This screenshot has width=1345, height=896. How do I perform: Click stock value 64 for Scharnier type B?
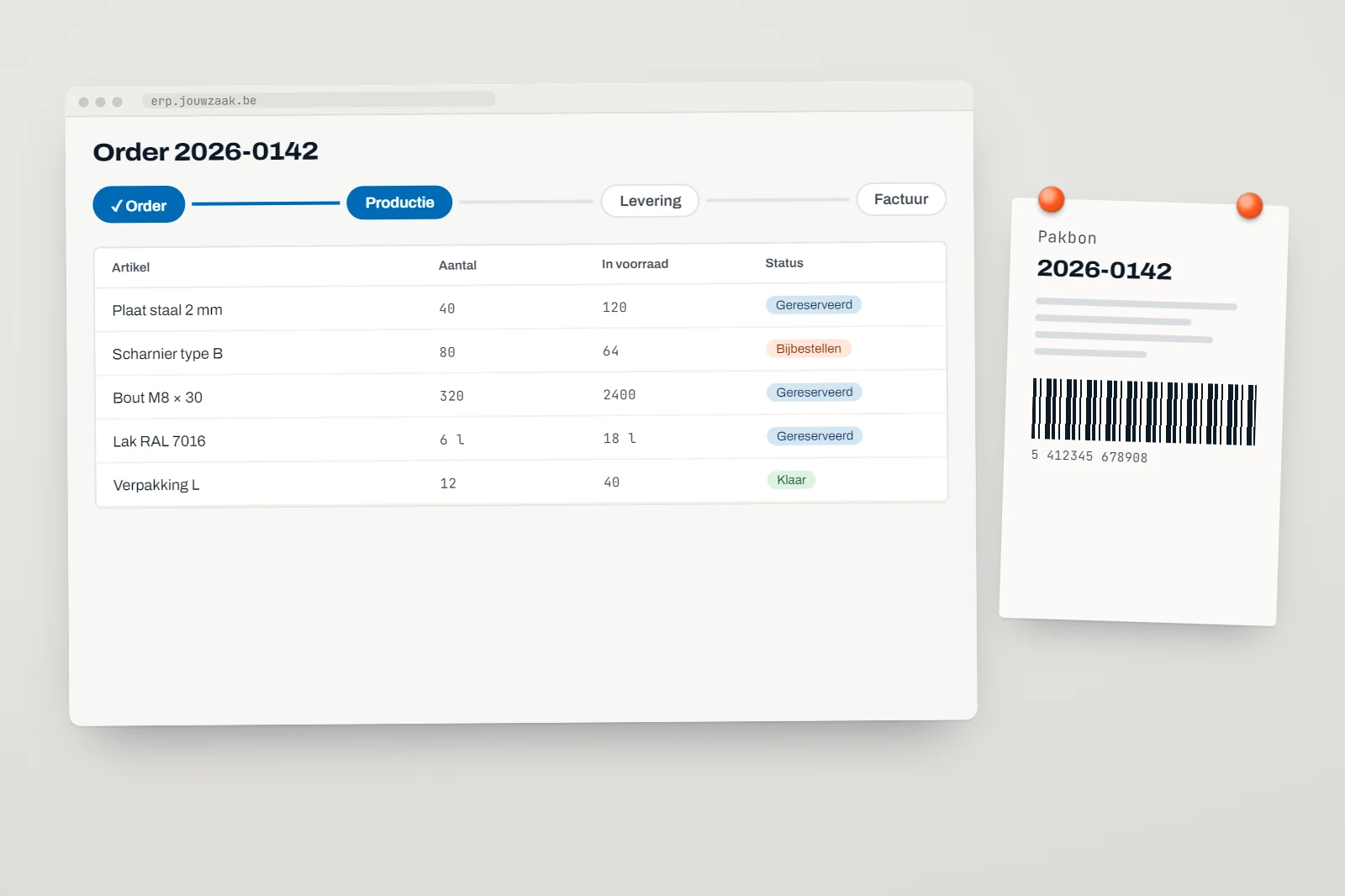click(x=611, y=351)
